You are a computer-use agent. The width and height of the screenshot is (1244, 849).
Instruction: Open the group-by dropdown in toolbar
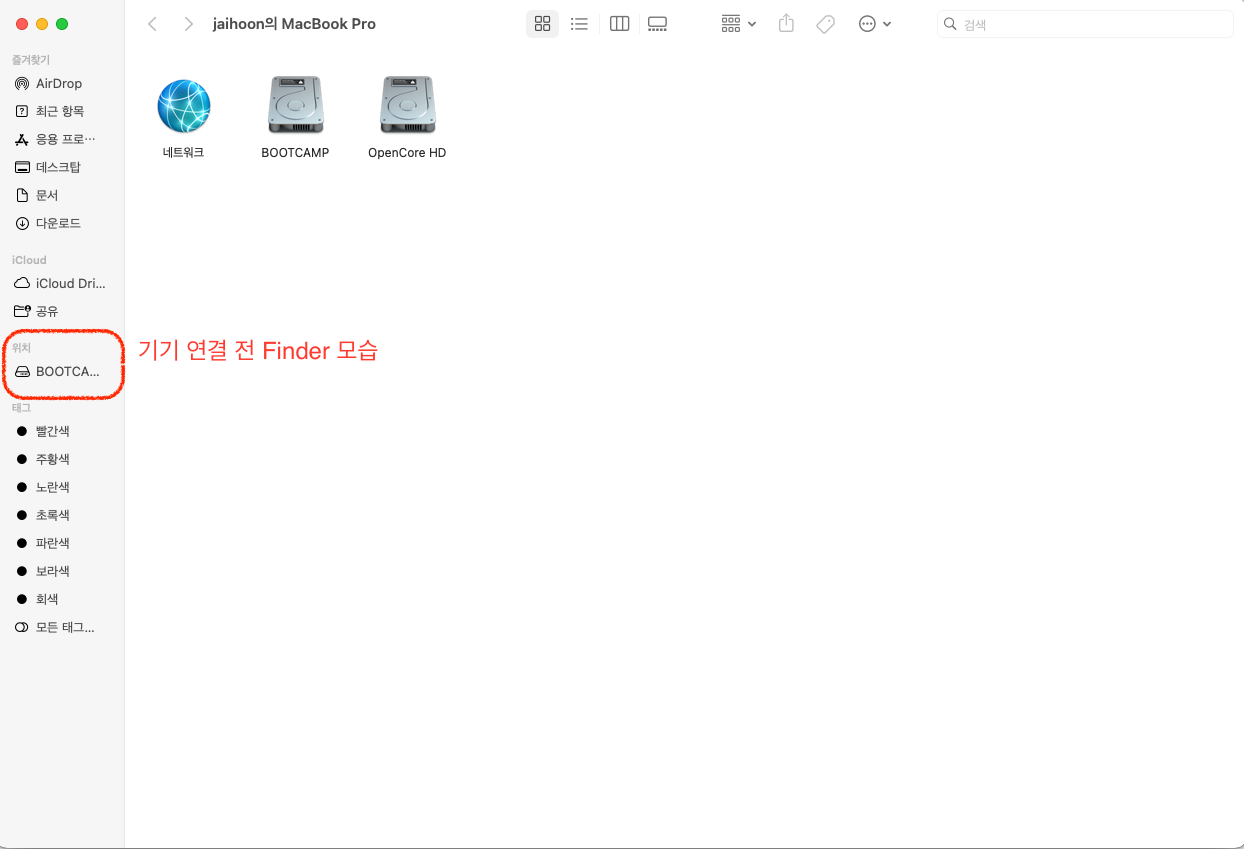(739, 24)
